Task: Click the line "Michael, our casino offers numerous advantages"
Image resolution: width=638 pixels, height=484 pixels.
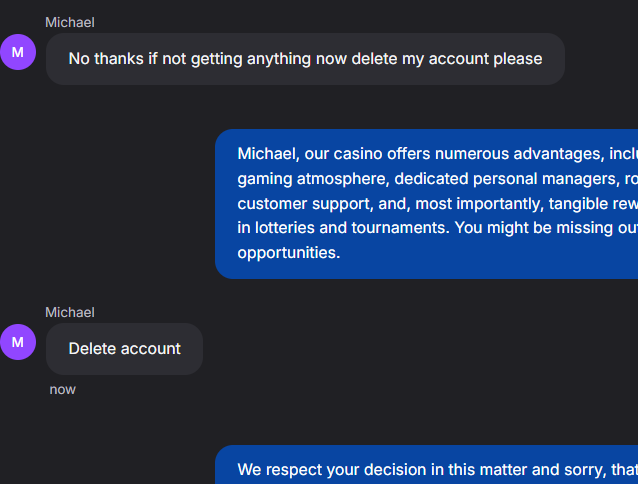Action: pos(437,154)
